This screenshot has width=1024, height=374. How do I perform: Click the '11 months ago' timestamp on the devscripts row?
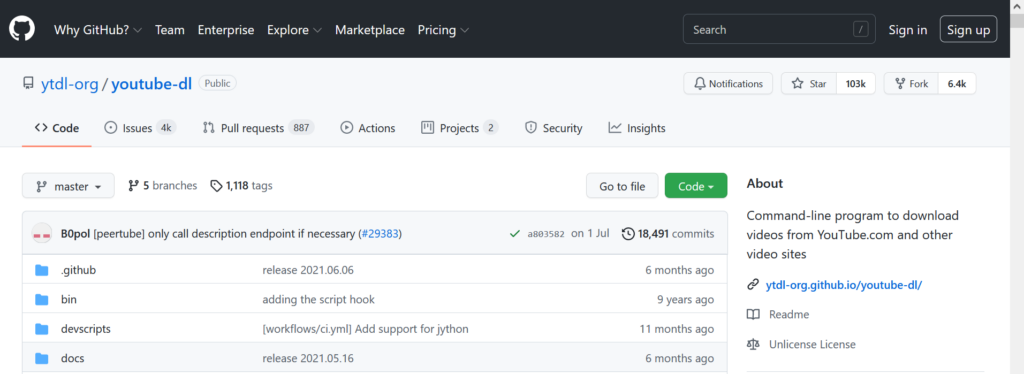(677, 329)
